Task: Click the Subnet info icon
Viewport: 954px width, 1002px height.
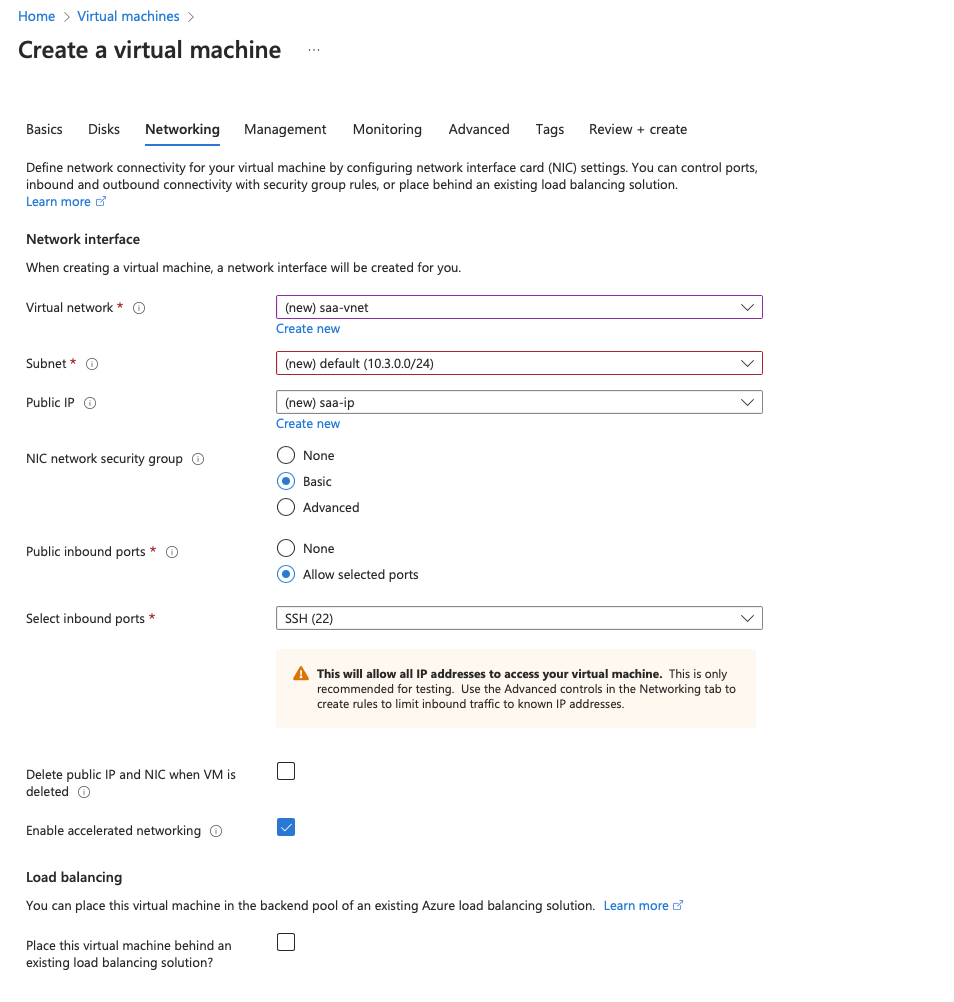Action: pos(92,363)
